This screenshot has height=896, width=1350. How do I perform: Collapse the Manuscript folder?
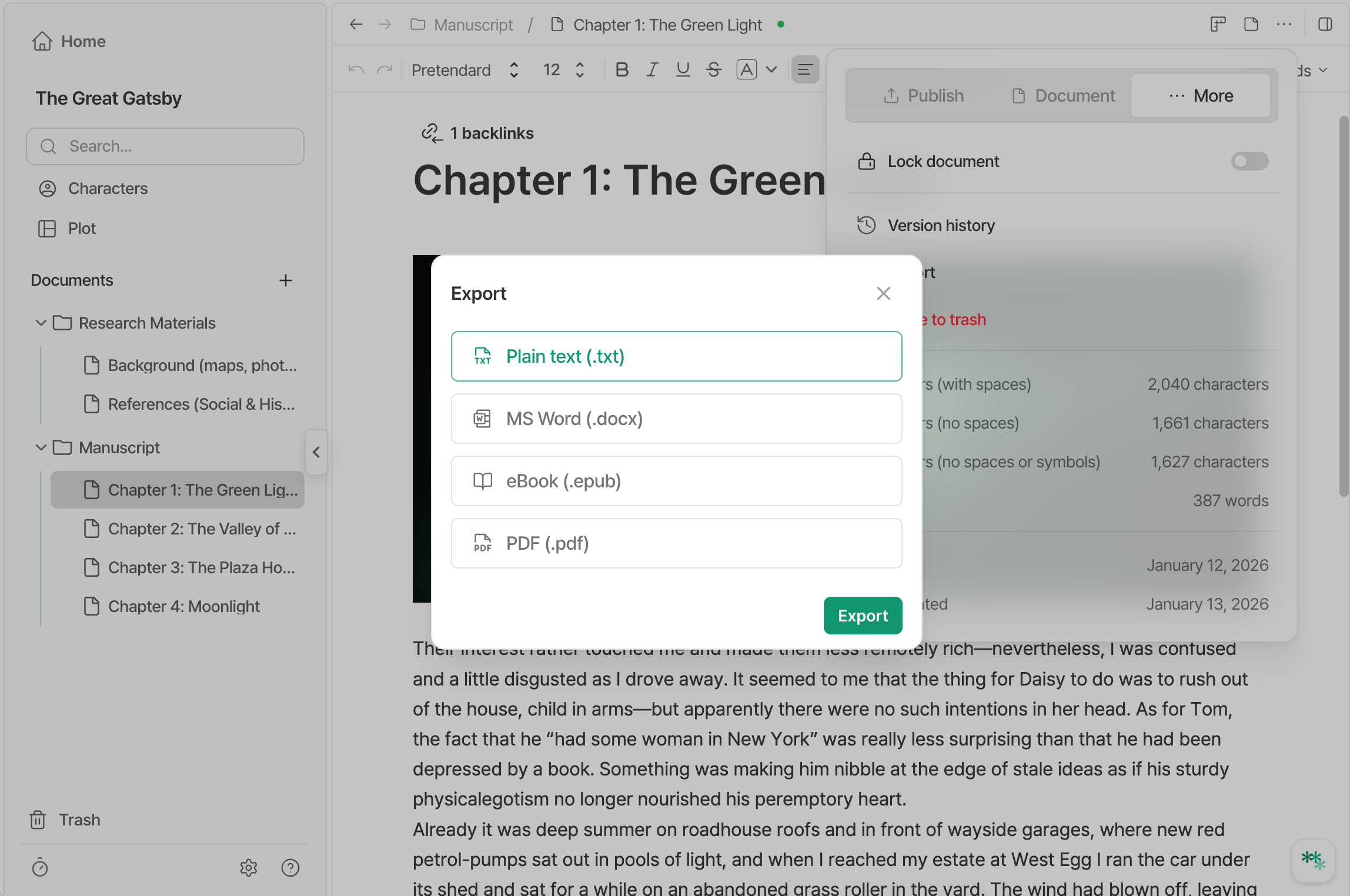[x=41, y=447]
